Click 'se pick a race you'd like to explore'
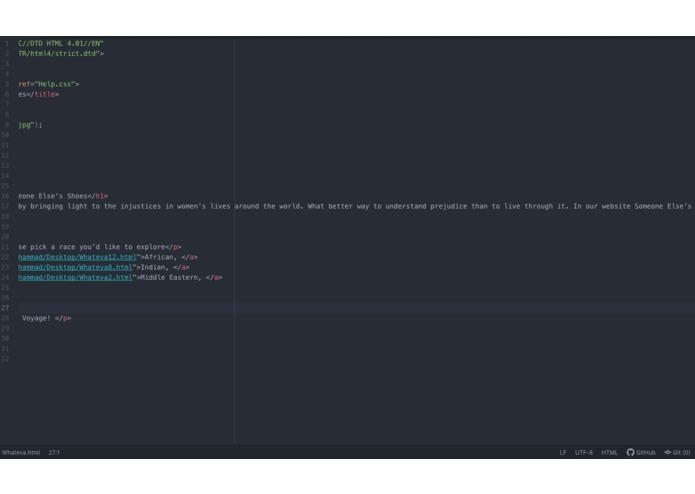Image resolution: width=695 pixels, height=494 pixels. click(91, 247)
